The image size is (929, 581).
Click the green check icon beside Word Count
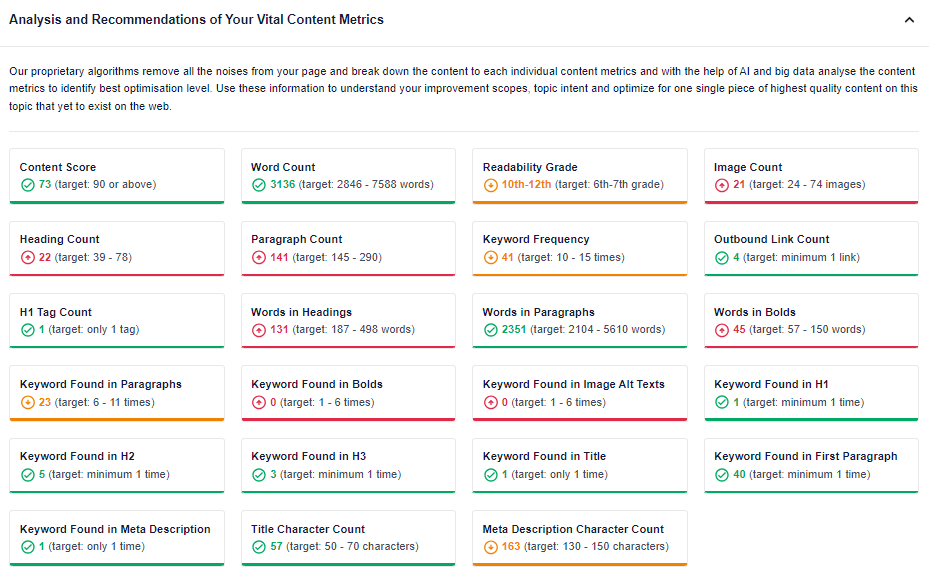click(259, 185)
